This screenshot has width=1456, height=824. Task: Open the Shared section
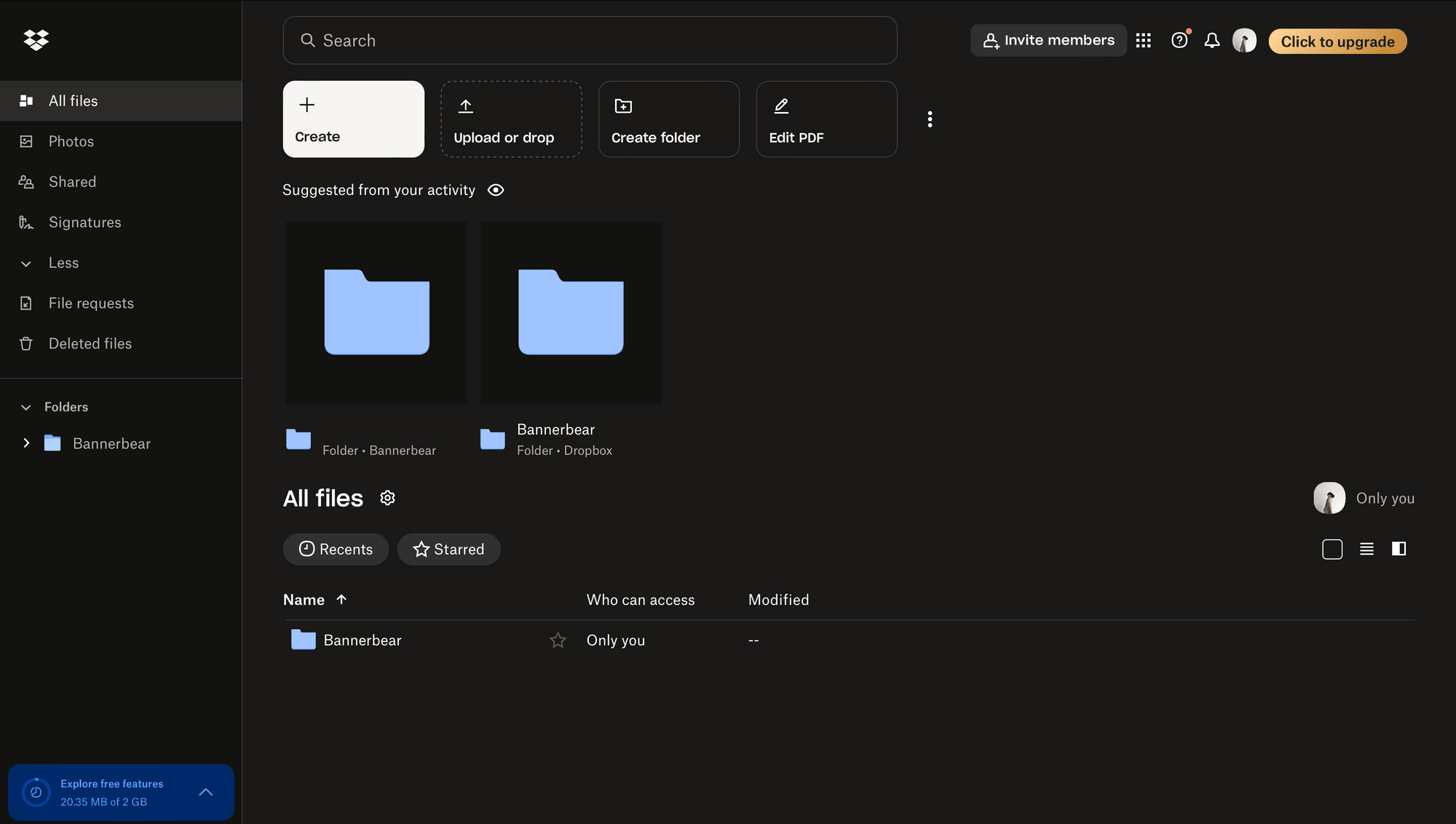72,181
